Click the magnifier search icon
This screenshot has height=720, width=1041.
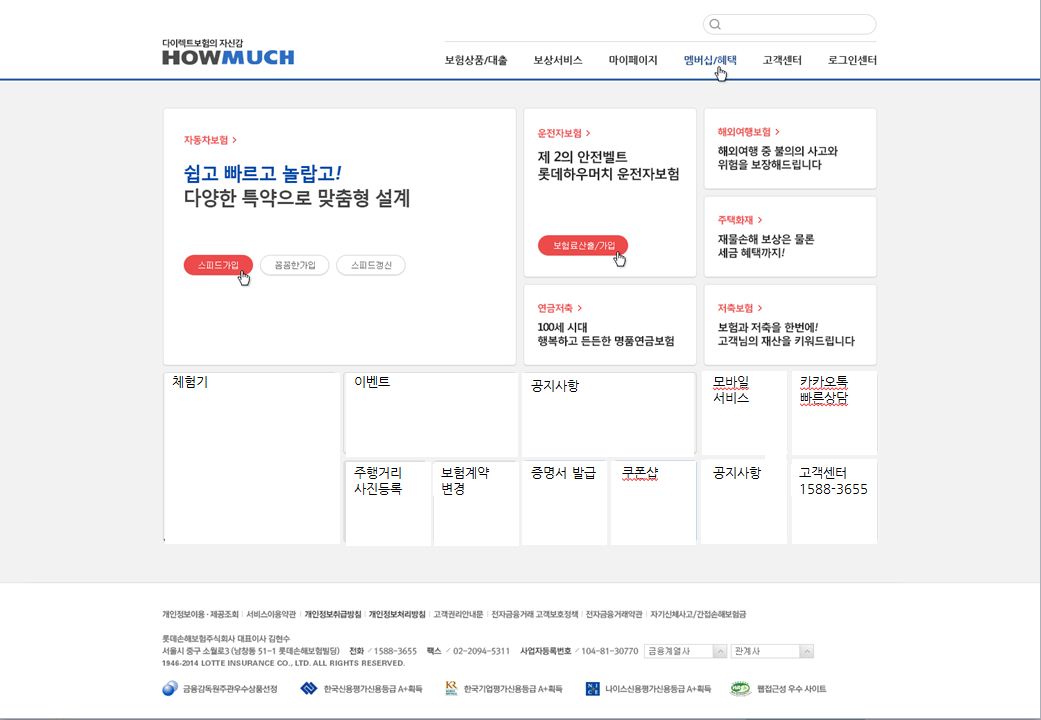click(x=715, y=25)
